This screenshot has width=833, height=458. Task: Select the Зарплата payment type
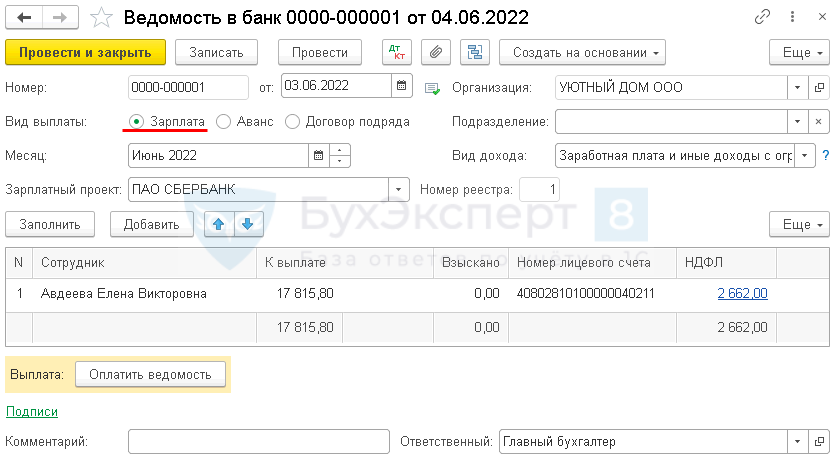pyautogui.click(x=136, y=121)
